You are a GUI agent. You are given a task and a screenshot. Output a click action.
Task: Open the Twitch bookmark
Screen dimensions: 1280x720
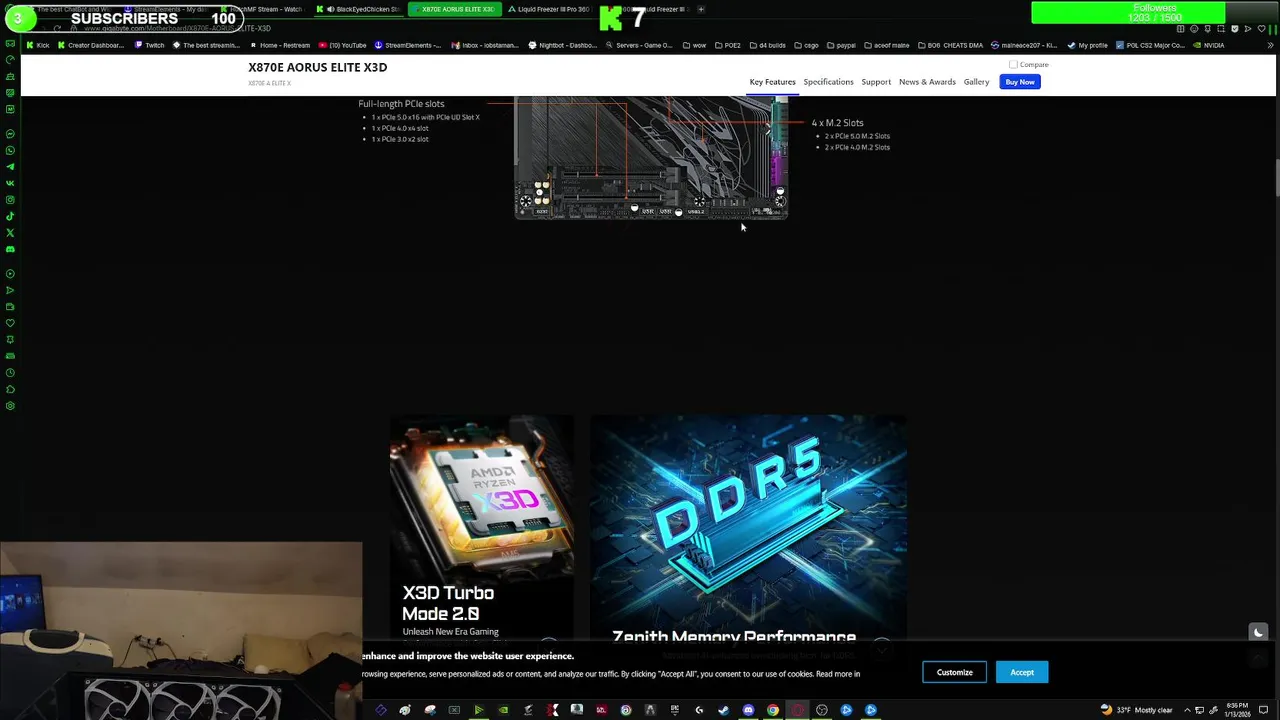point(150,45)
